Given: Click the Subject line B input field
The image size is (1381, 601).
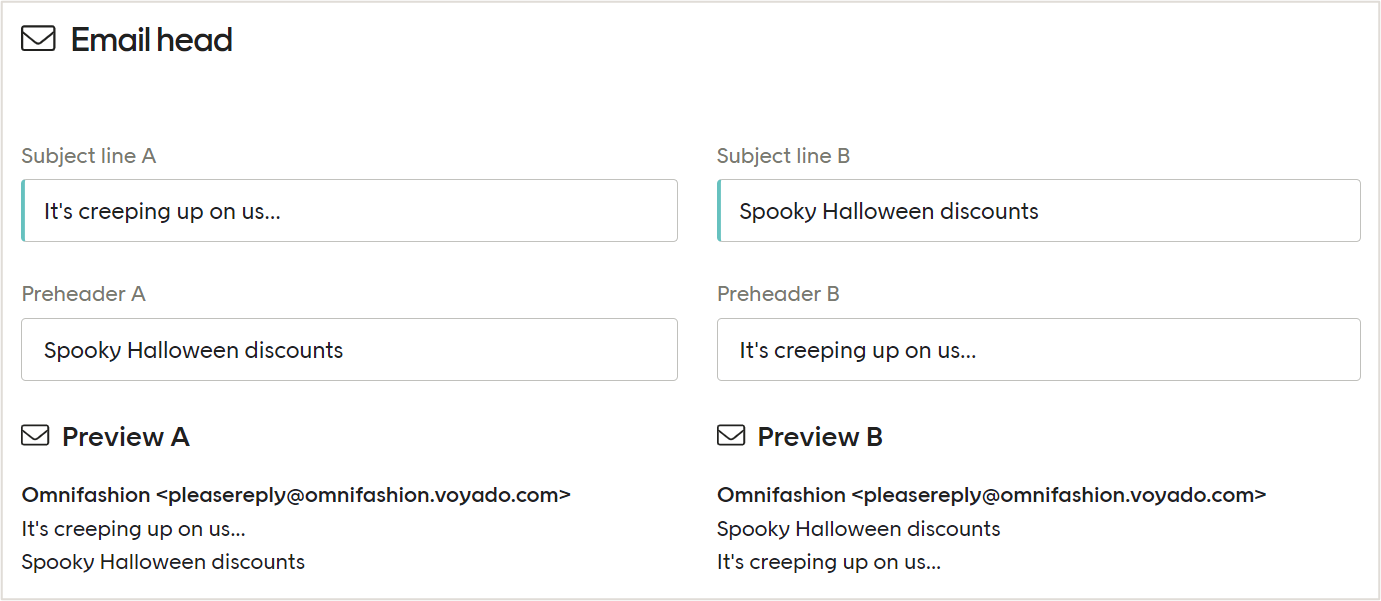Looking at the screenshot, I should point(1038,210).
